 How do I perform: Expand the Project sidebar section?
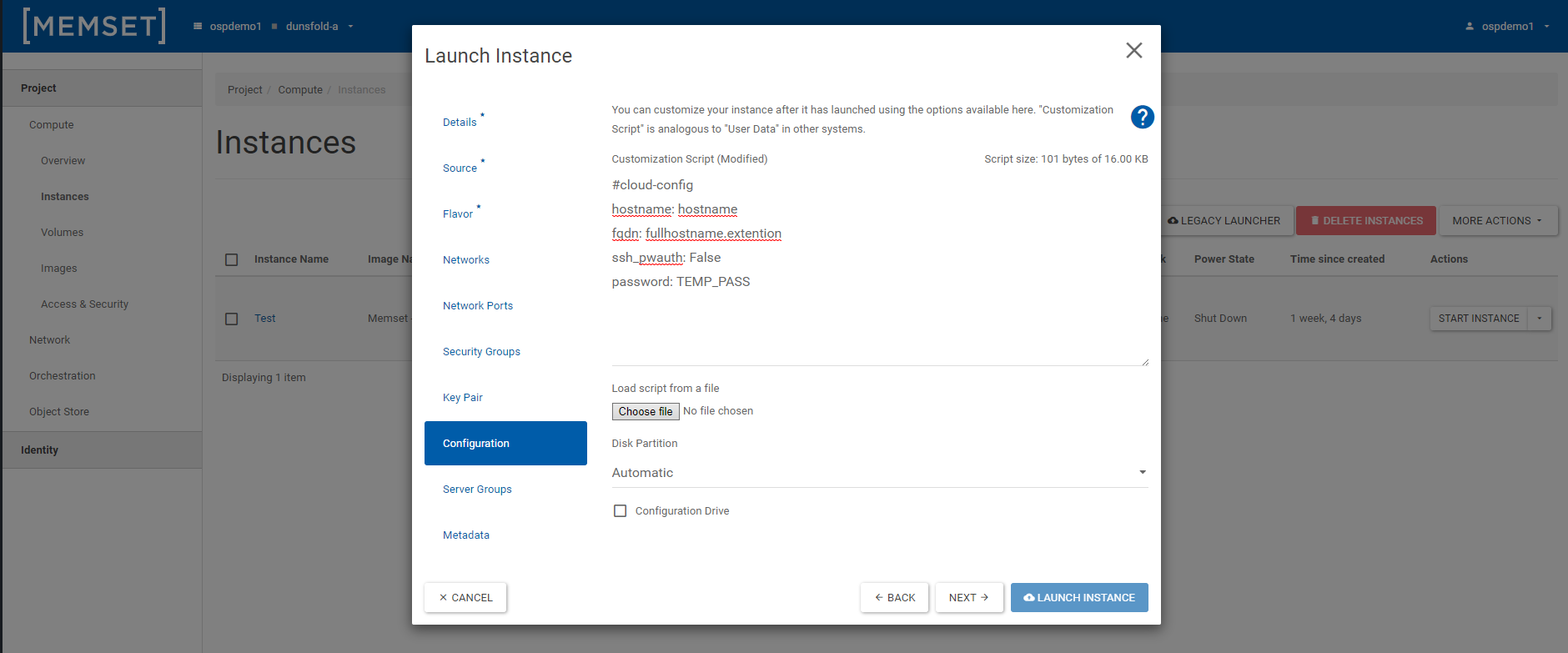pyautogui.click(x=102, y=88)
